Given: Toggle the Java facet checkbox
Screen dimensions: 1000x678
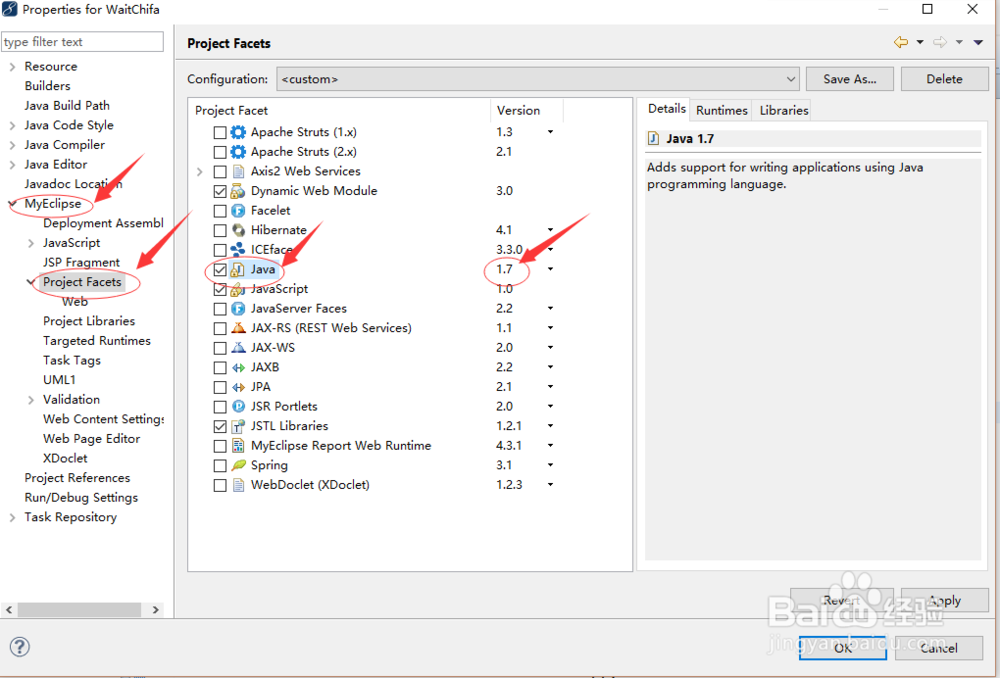Looking at the screenshot, I should point(220,269).
